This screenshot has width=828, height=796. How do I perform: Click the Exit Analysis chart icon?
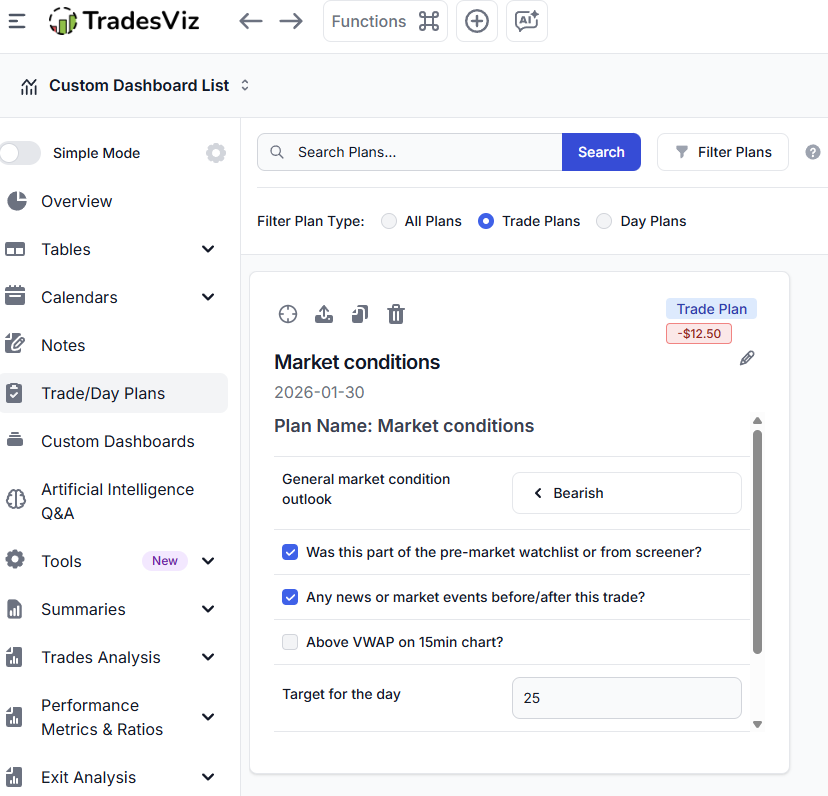pyautogui.click(x=14, y=777)
